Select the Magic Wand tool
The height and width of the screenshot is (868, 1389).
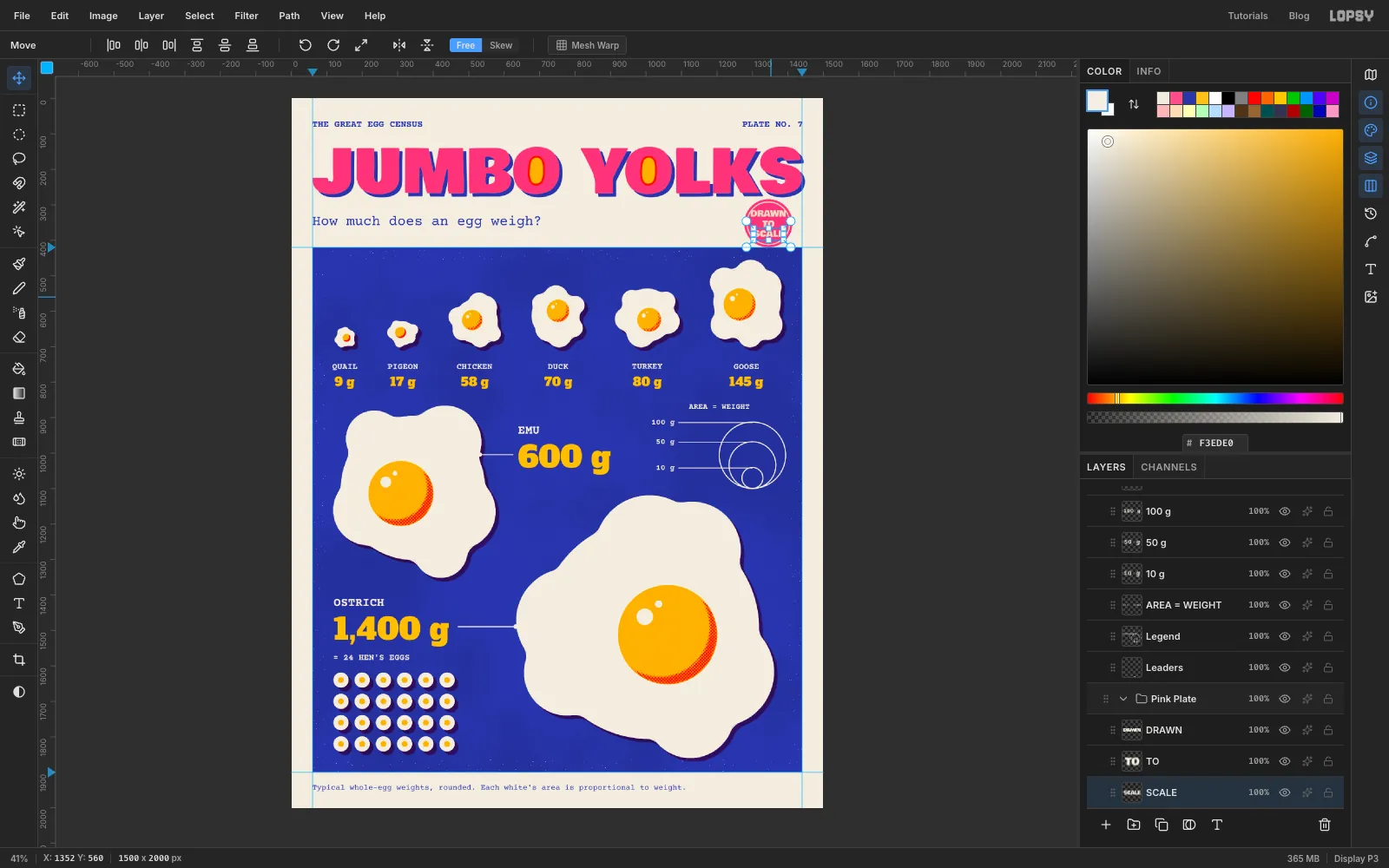tap(19, 207)
